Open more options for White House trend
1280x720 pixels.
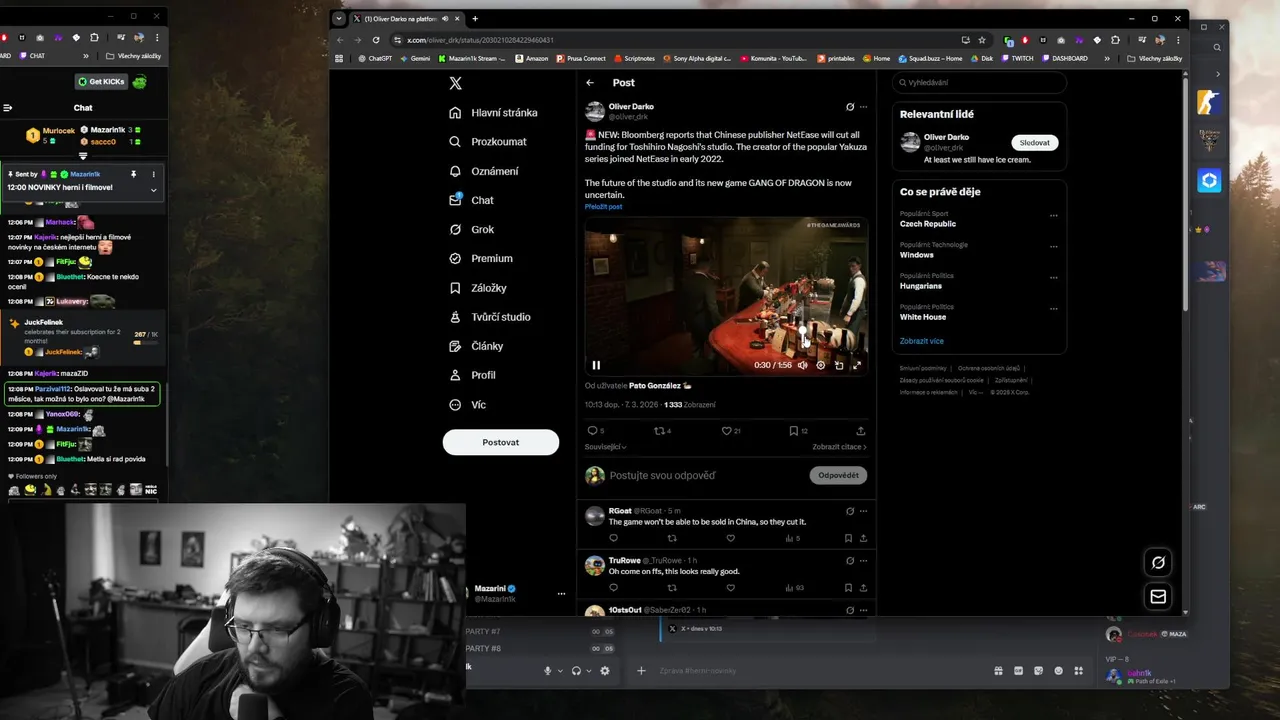coord(1053,309)
